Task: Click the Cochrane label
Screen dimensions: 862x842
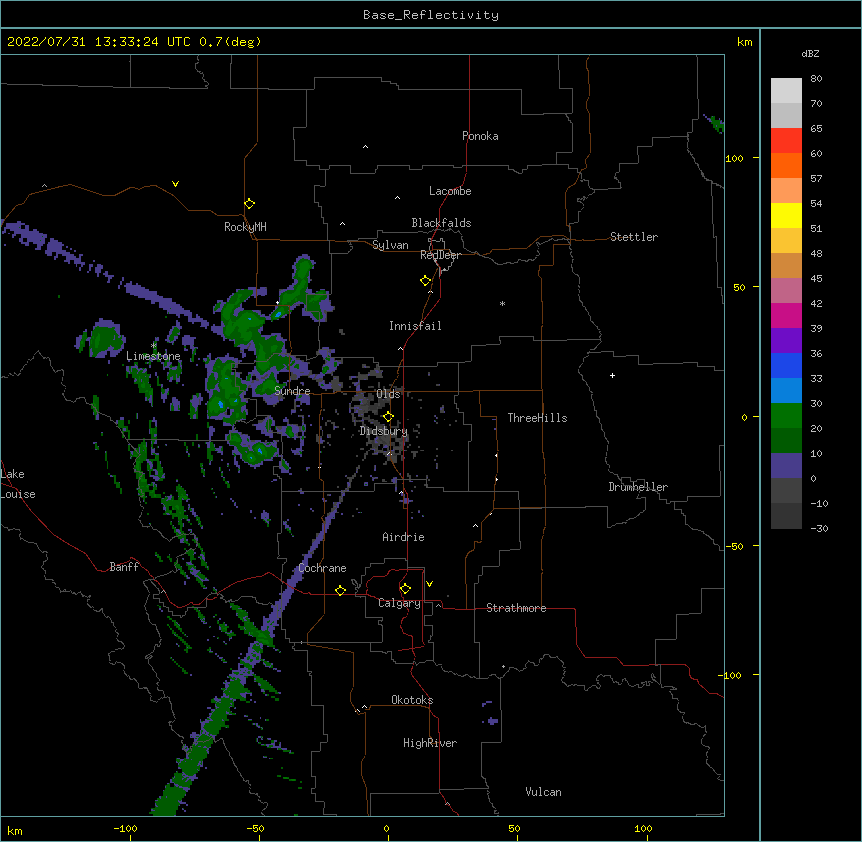Action: click(x=322, y=568)
